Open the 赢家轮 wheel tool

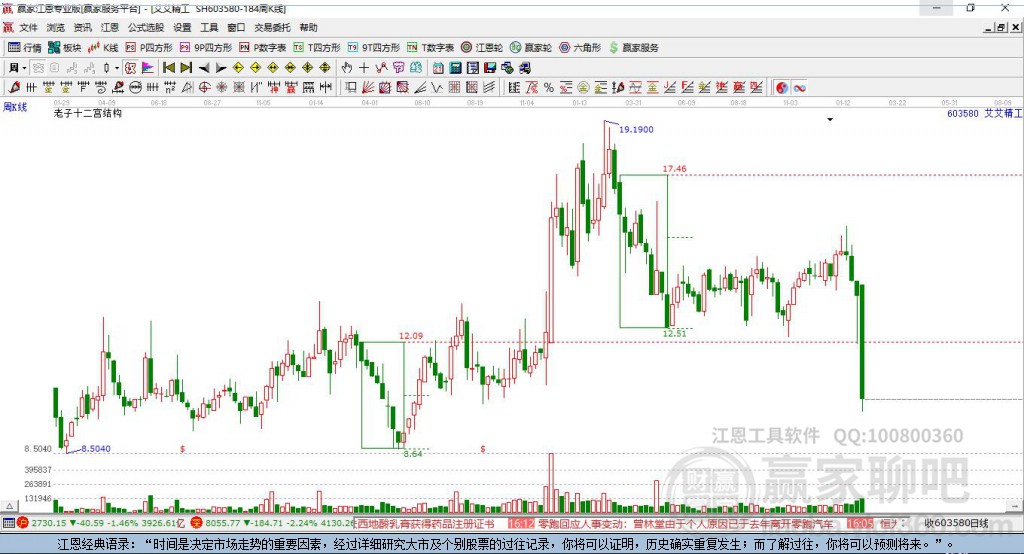click(531, 48)
